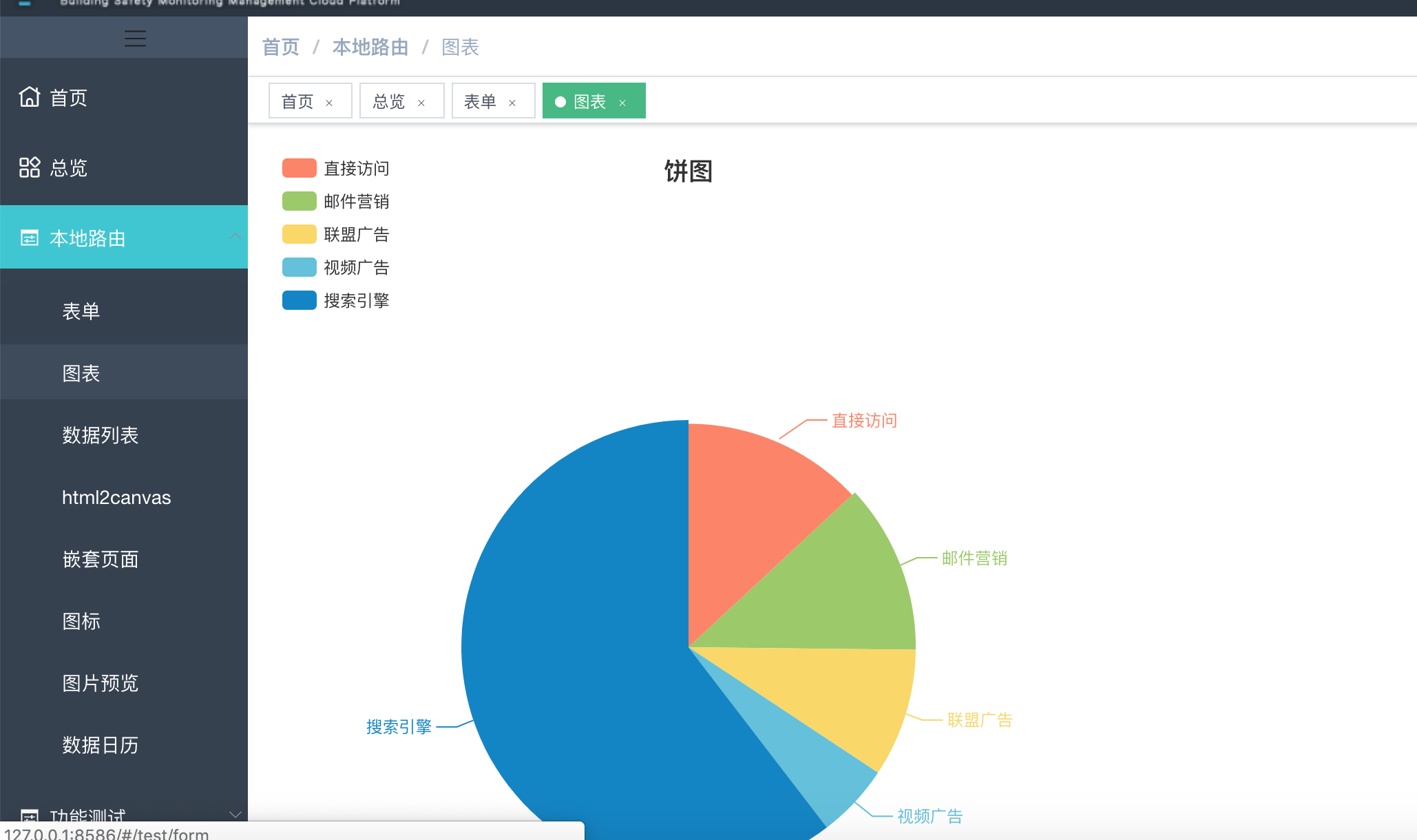
Task: Close the 表单 tab via x icon
Action: [x=512, y=103]
